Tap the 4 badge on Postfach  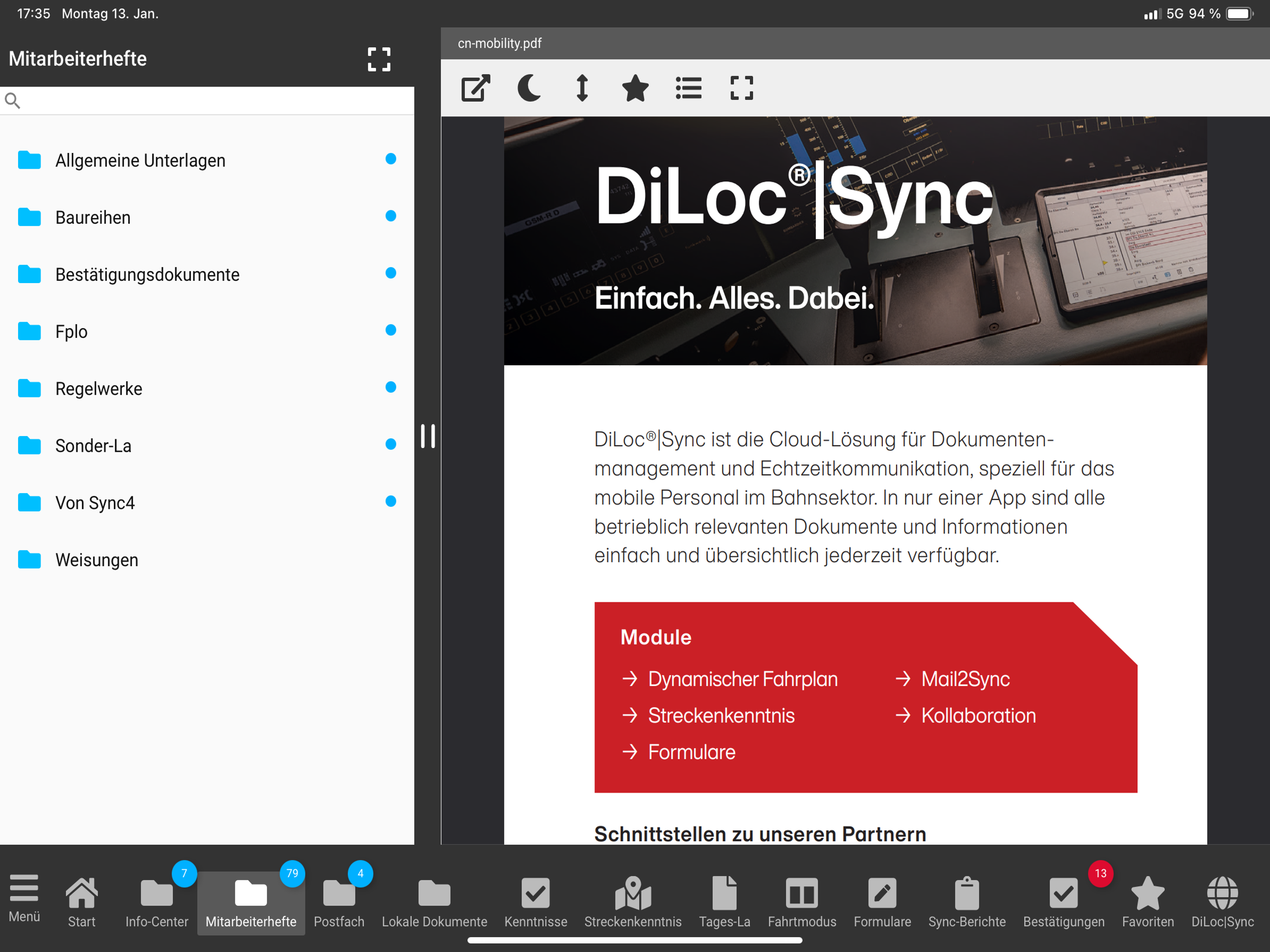tap(361, 873)
